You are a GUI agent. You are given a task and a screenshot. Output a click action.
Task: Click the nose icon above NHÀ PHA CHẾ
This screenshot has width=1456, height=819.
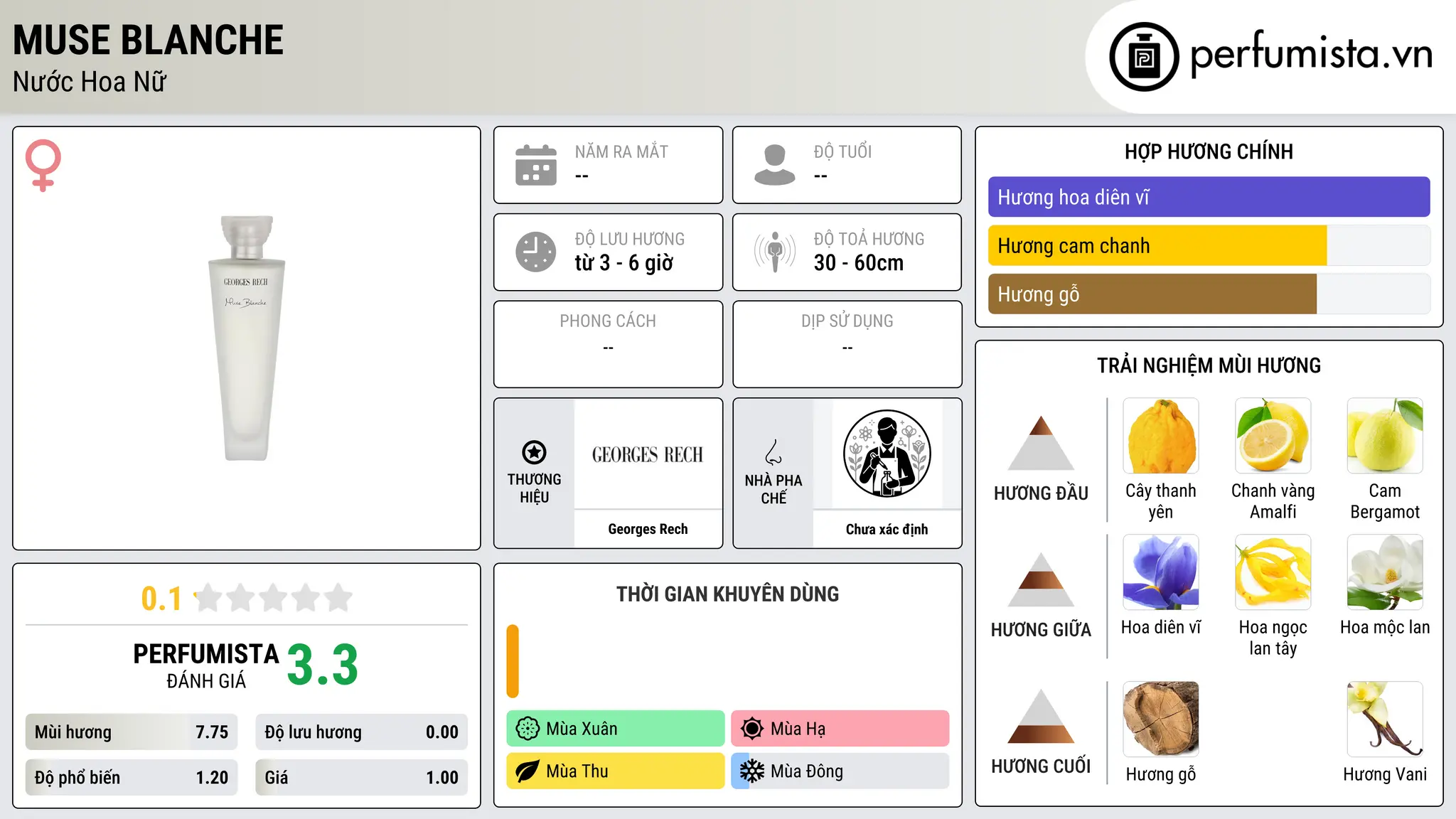click(773, 452)
